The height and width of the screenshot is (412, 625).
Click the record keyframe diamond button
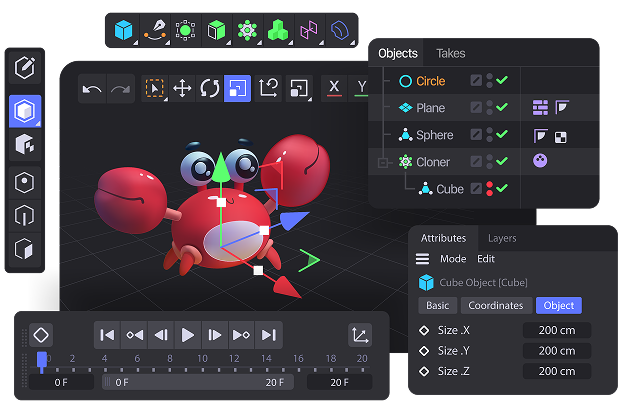pyautogui.click(x=41, y=335)
